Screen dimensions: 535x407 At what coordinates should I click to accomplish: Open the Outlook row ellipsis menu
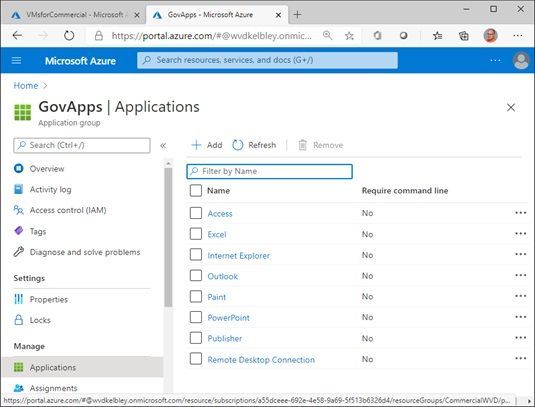[x=520, y=275]
